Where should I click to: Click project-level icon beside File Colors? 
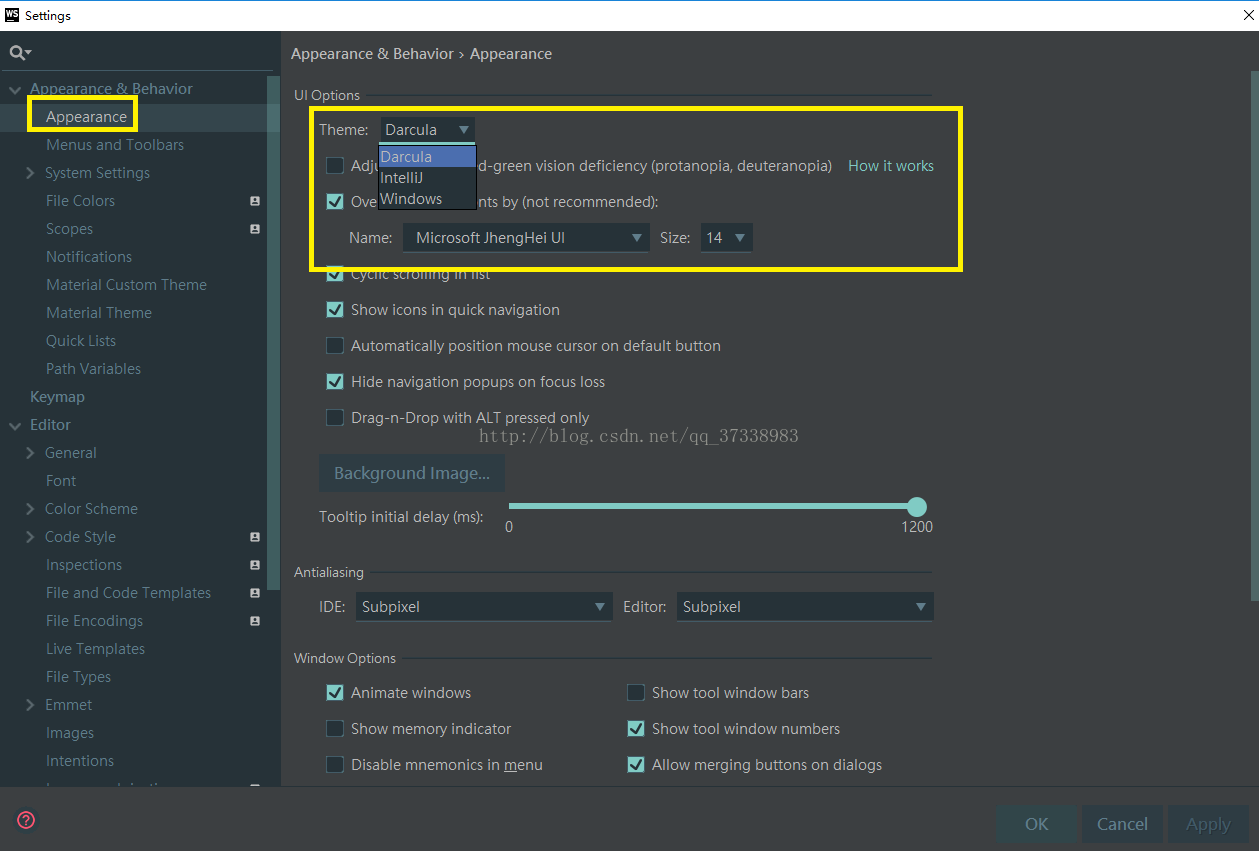pyautogui.click(x=255, y=201)
